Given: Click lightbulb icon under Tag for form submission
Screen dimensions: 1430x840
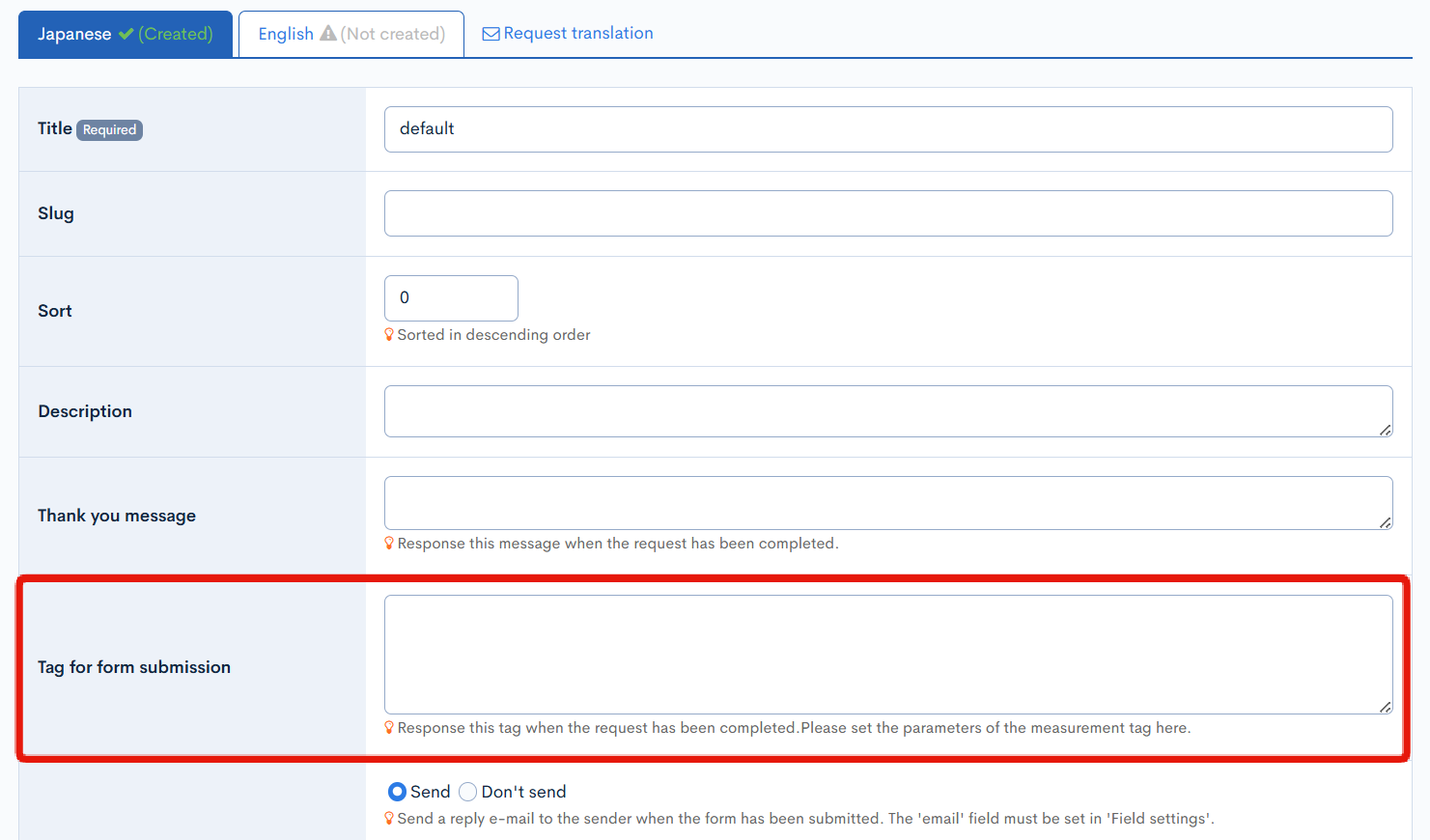Looking at the screenshot, I should tap(389, 727).
